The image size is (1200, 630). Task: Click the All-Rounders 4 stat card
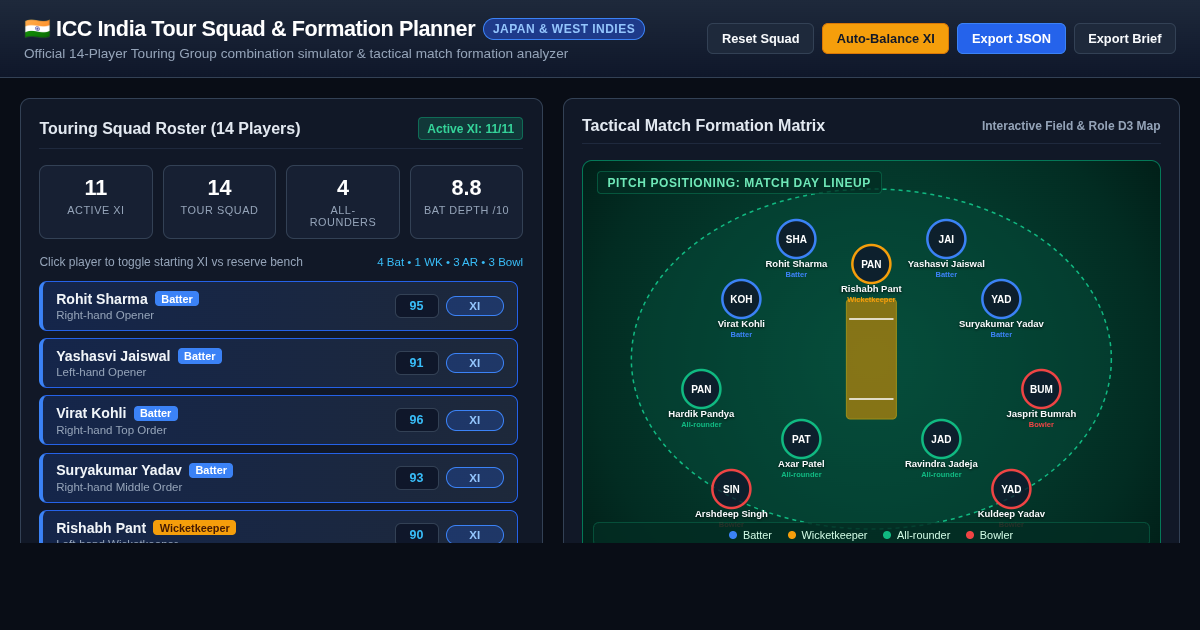pyautogui.click(x=343, y=202)
